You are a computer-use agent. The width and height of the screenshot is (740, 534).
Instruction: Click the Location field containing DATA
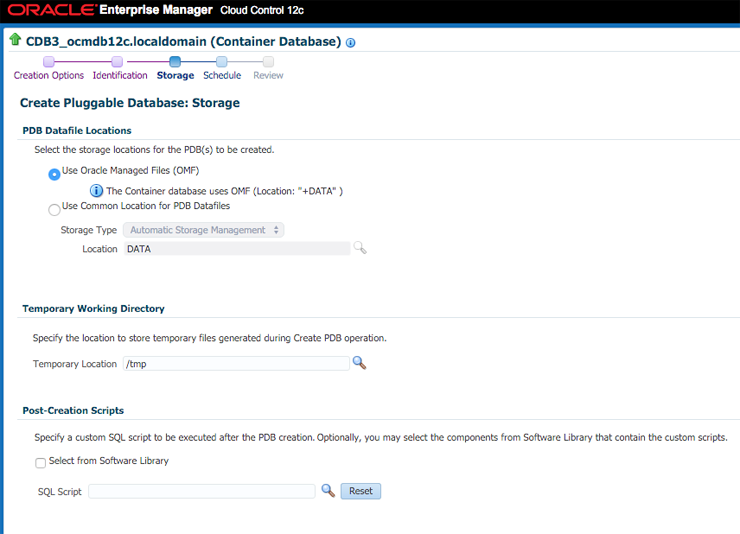[x=237, y=249]
